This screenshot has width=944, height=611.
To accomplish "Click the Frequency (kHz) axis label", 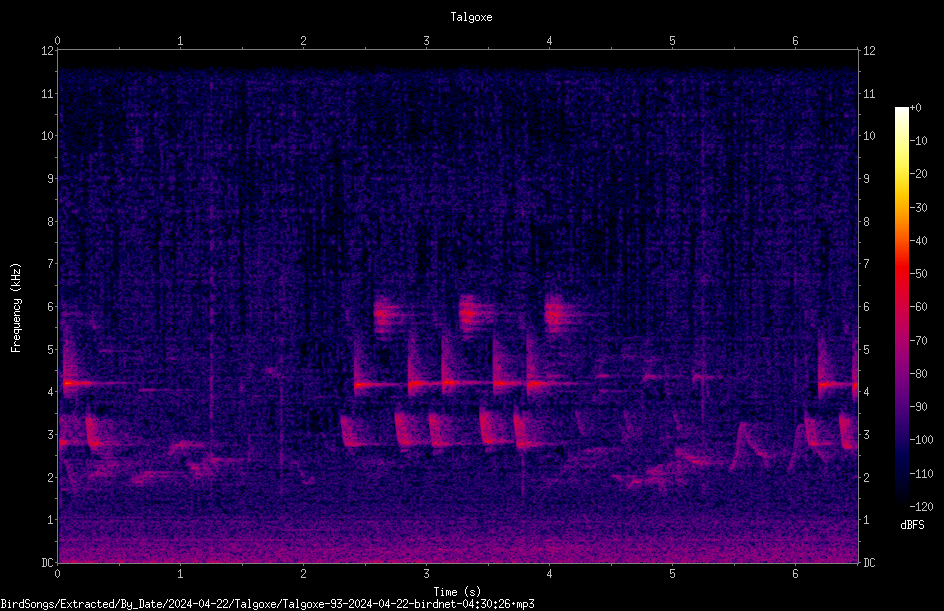I will point(16,308).
